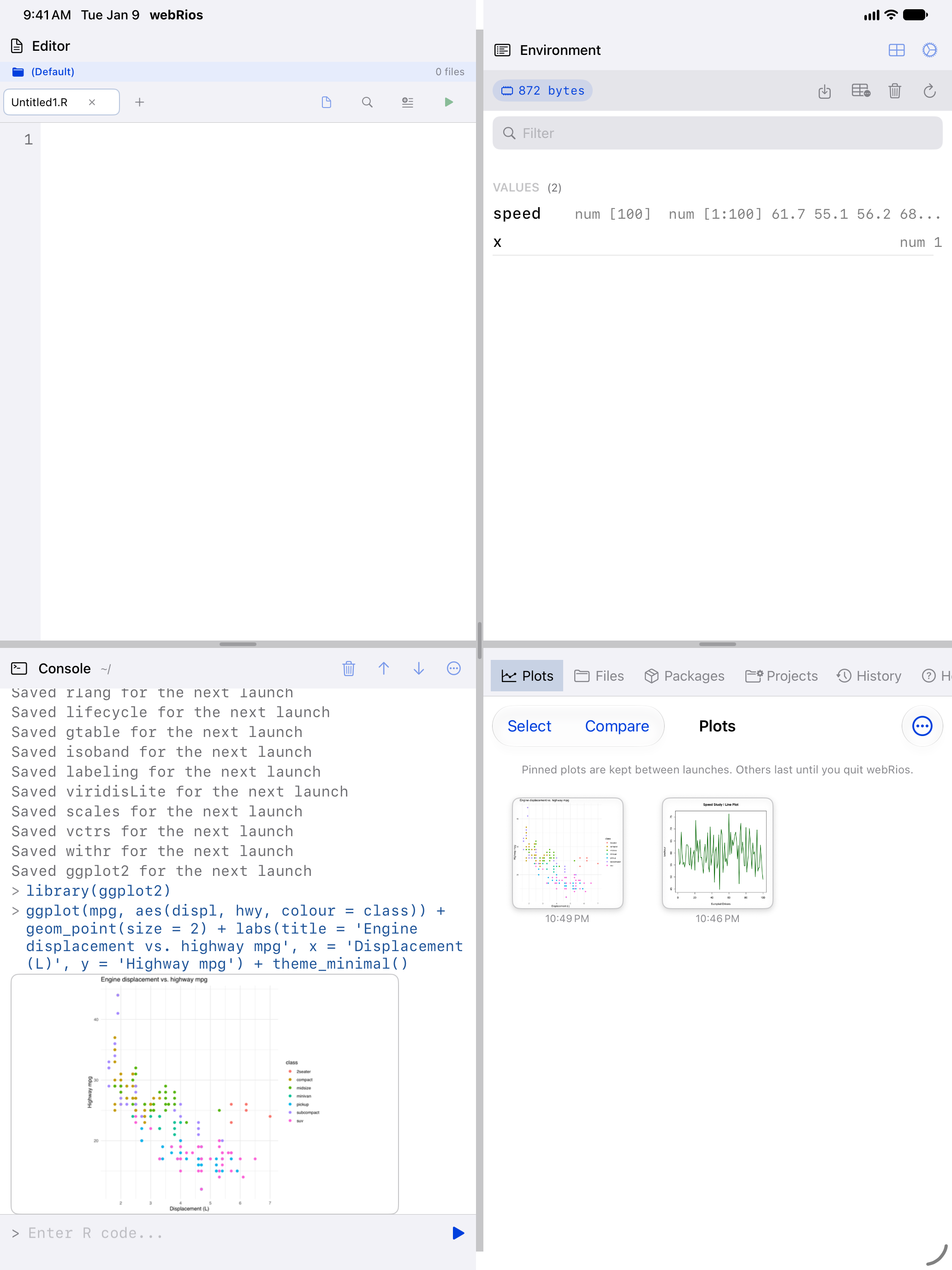Run the script with the editor play icon
This screenshot has height=1270, width=952.
(x=449, y=102)
